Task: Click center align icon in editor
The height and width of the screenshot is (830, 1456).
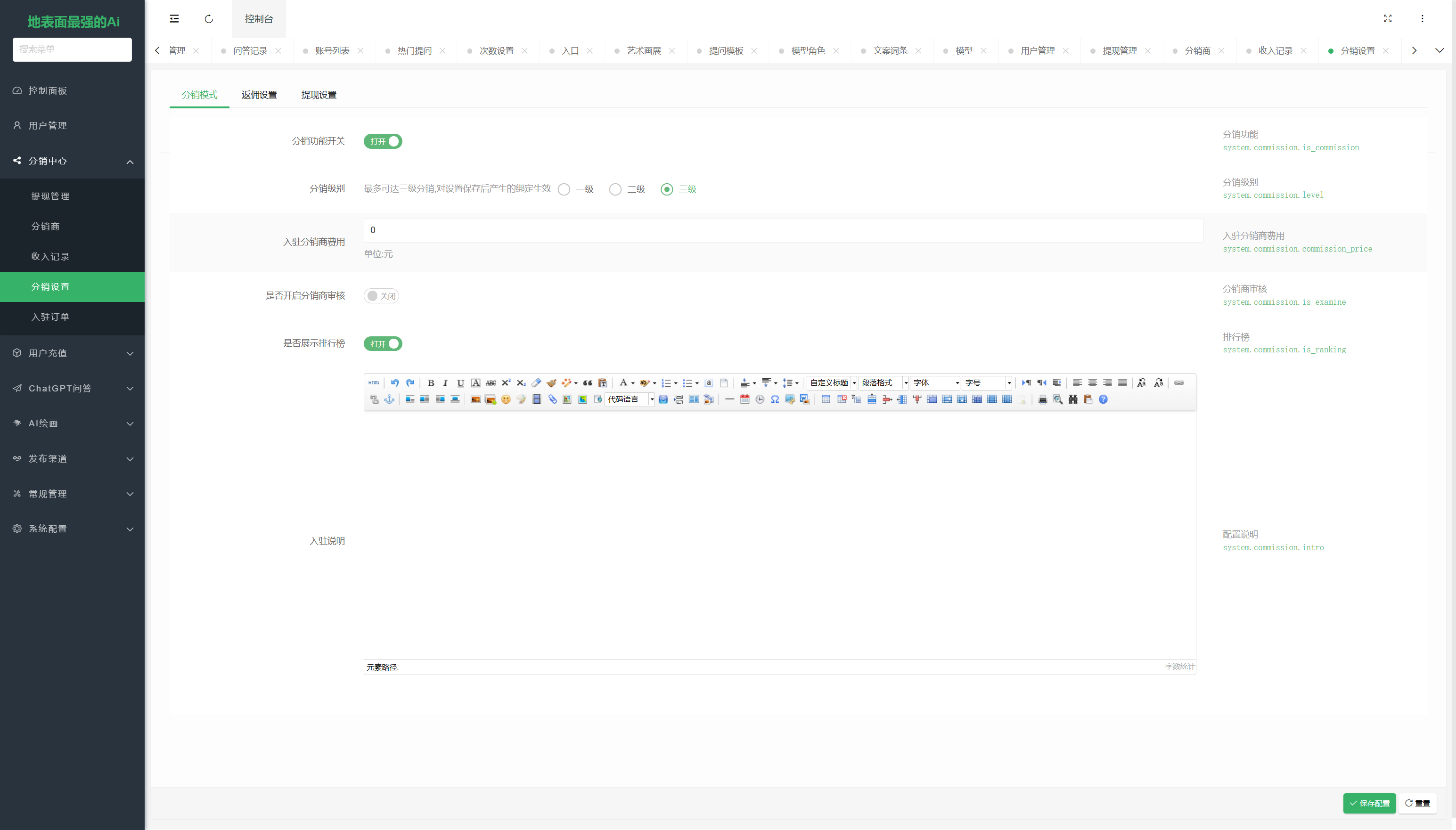Action: [x=1092, y=383]
